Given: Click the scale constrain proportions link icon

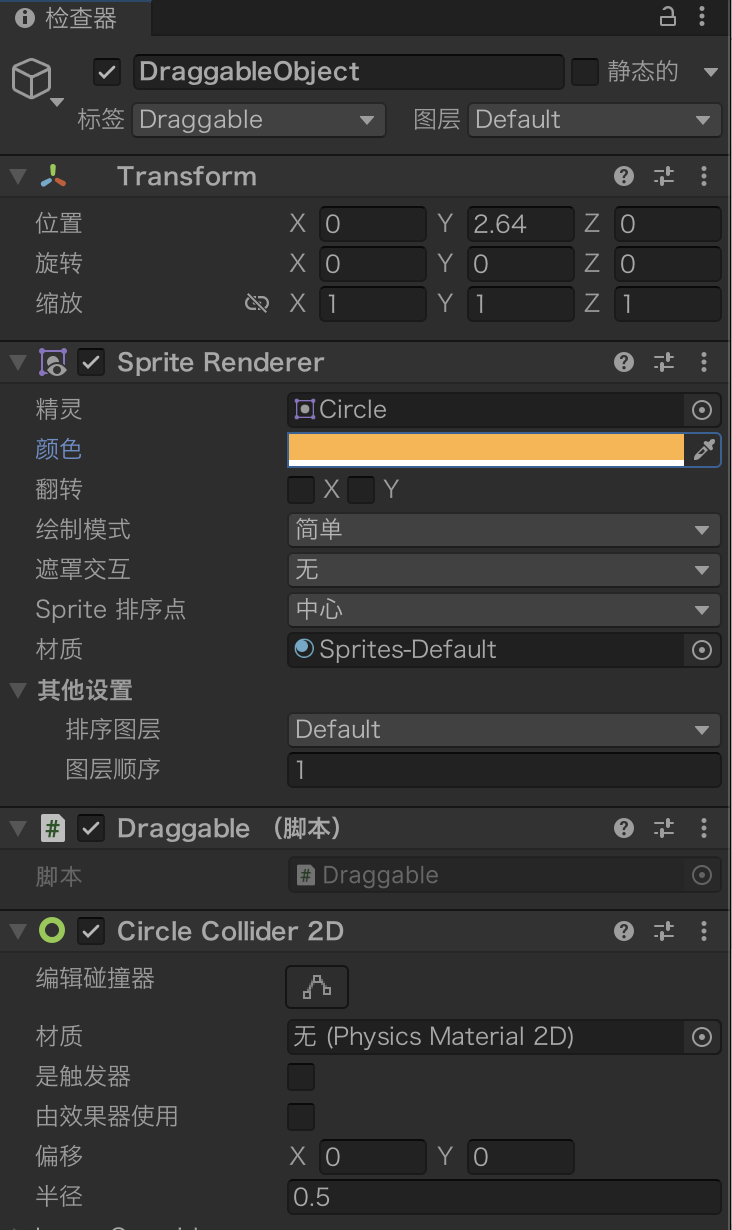Looking at the screenshot, I should tap(257, 303).
